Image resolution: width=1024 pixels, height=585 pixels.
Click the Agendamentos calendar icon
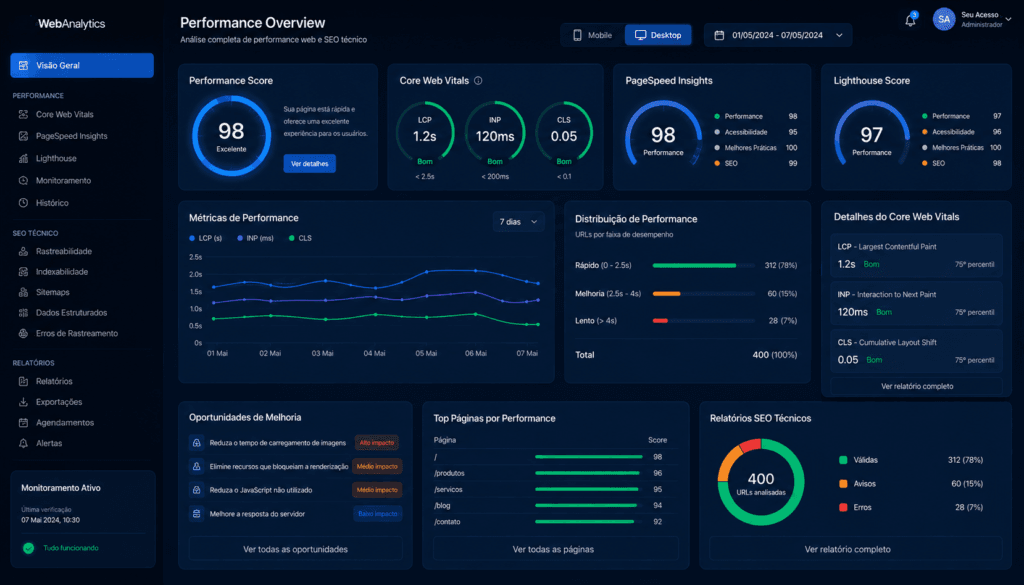pyautogui.click(x=24, y=422)
